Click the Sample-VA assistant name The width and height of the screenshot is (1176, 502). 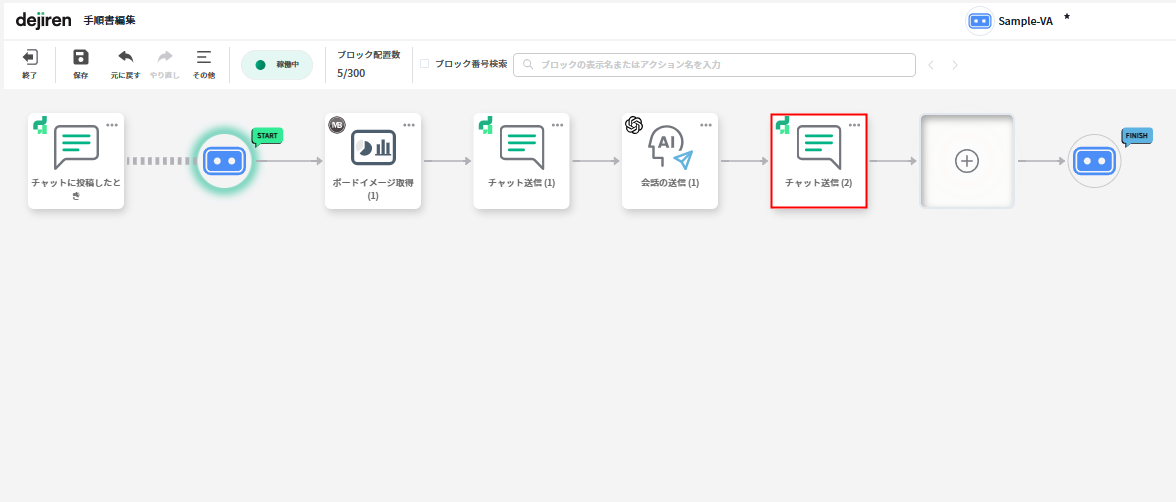[1025, 21]
